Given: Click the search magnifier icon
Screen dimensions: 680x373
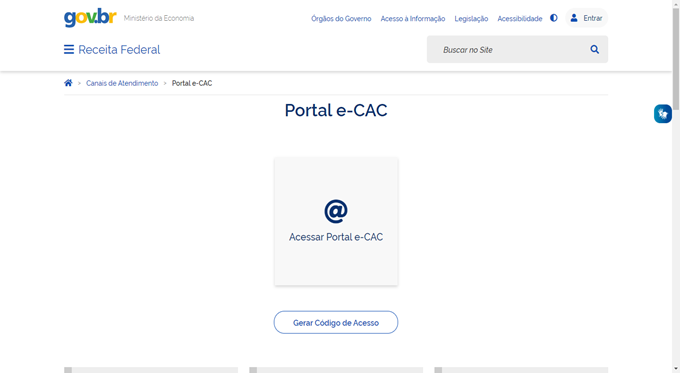Looking at the screenshot, I should tap(595, 49).
